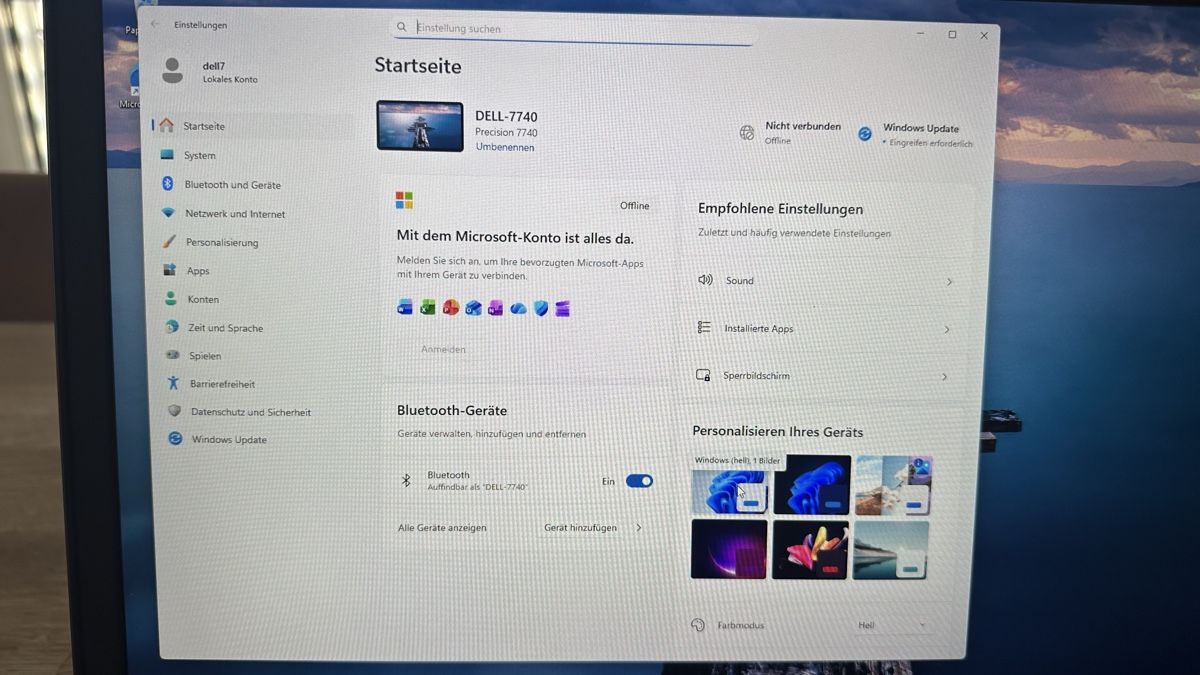Click Windows Update header status text
Viewport: 1200px width, 675px height.
921,128
